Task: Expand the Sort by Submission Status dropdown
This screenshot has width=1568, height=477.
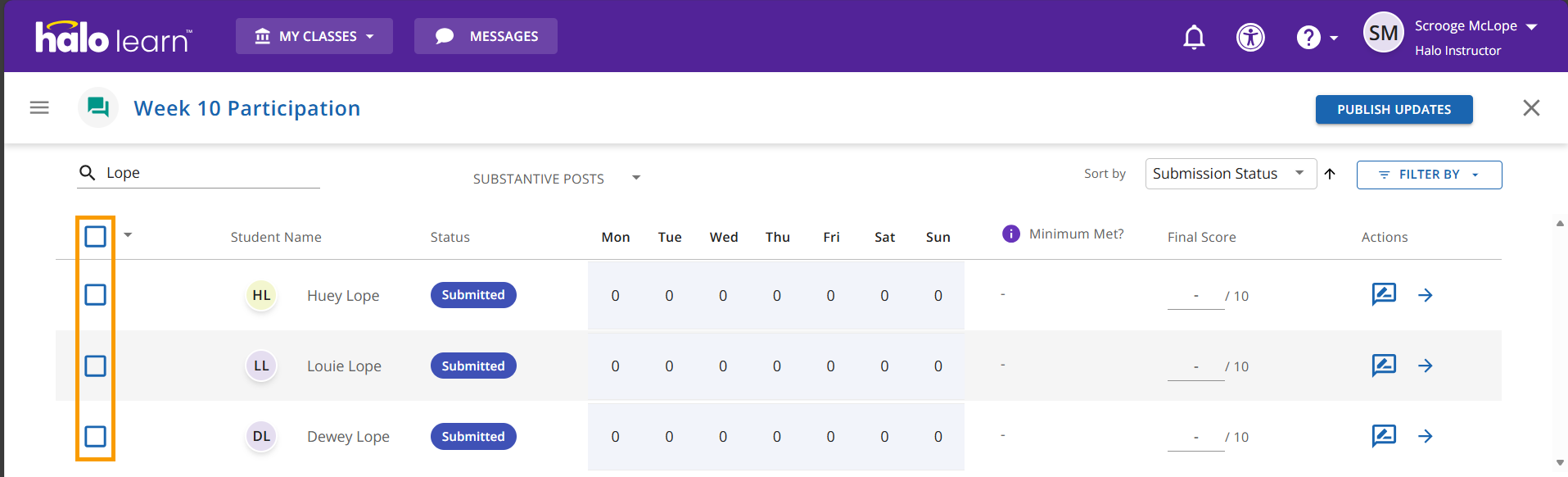Action: pos(1230,174)
